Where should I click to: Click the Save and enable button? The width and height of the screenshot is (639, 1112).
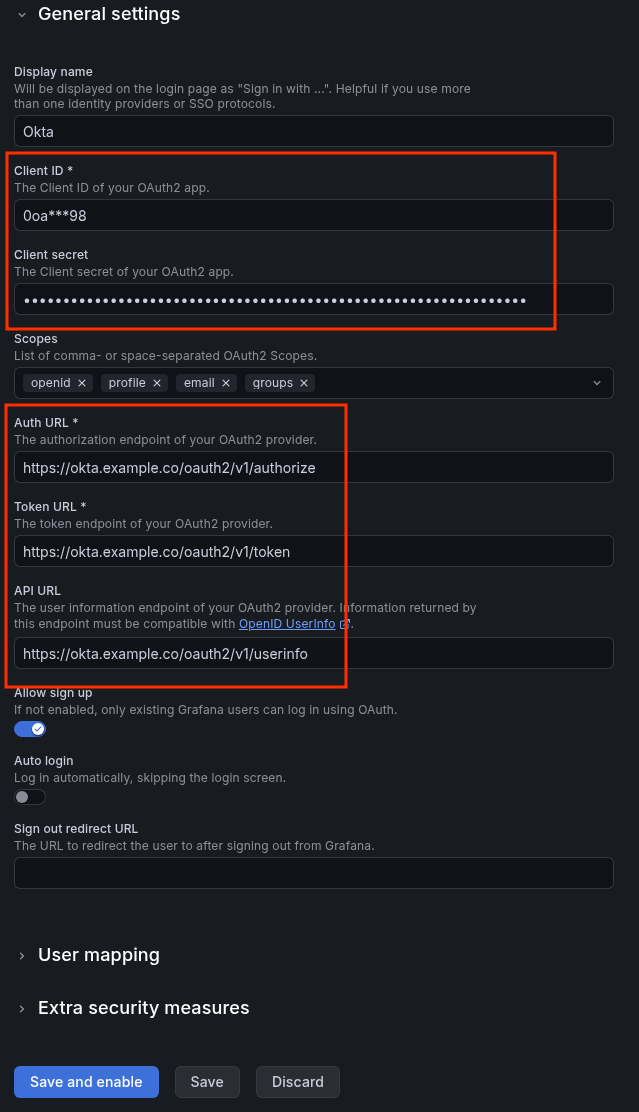pos(86,1082)
